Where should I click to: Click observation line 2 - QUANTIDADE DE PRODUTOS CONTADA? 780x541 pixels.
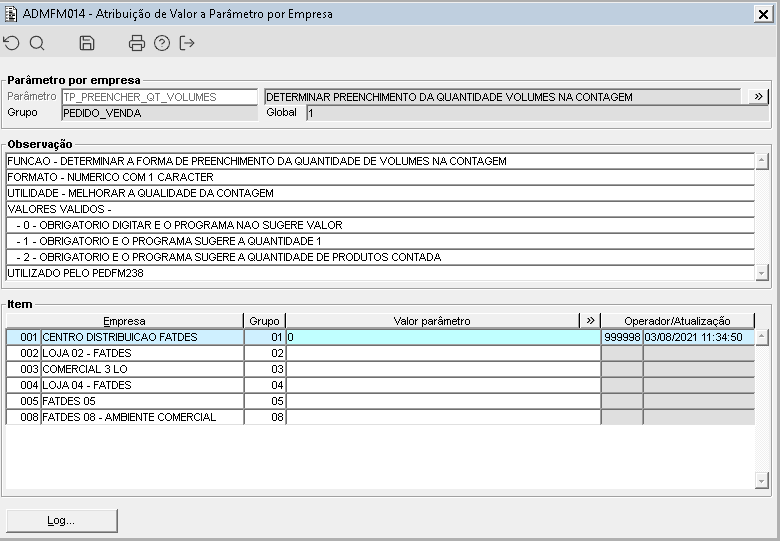tap(381, 257)
